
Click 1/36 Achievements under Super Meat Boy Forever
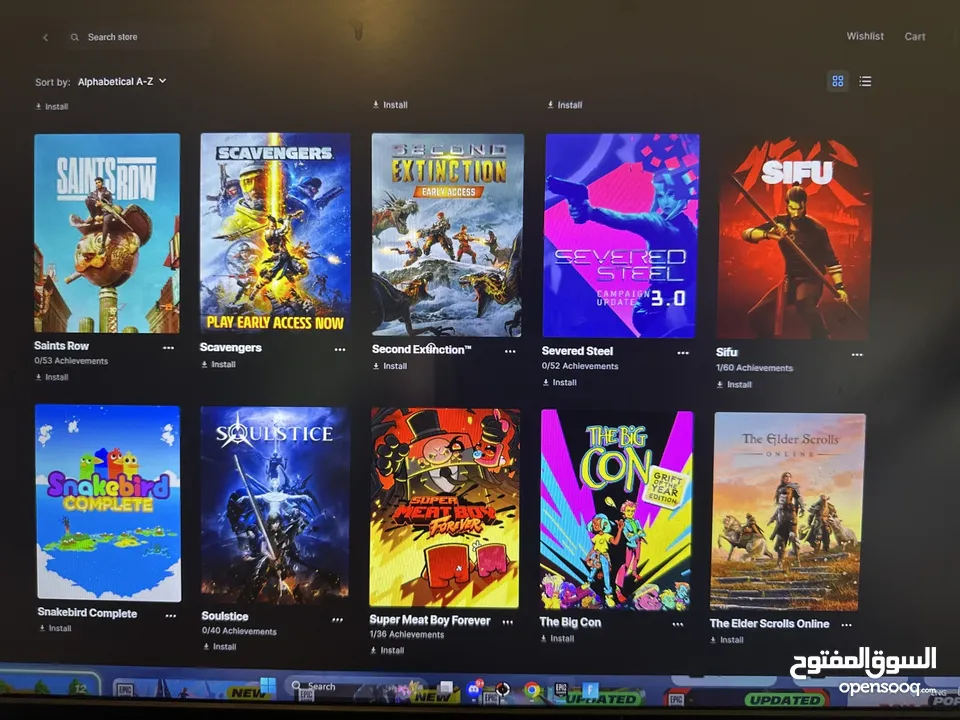[x=407, y=635]
